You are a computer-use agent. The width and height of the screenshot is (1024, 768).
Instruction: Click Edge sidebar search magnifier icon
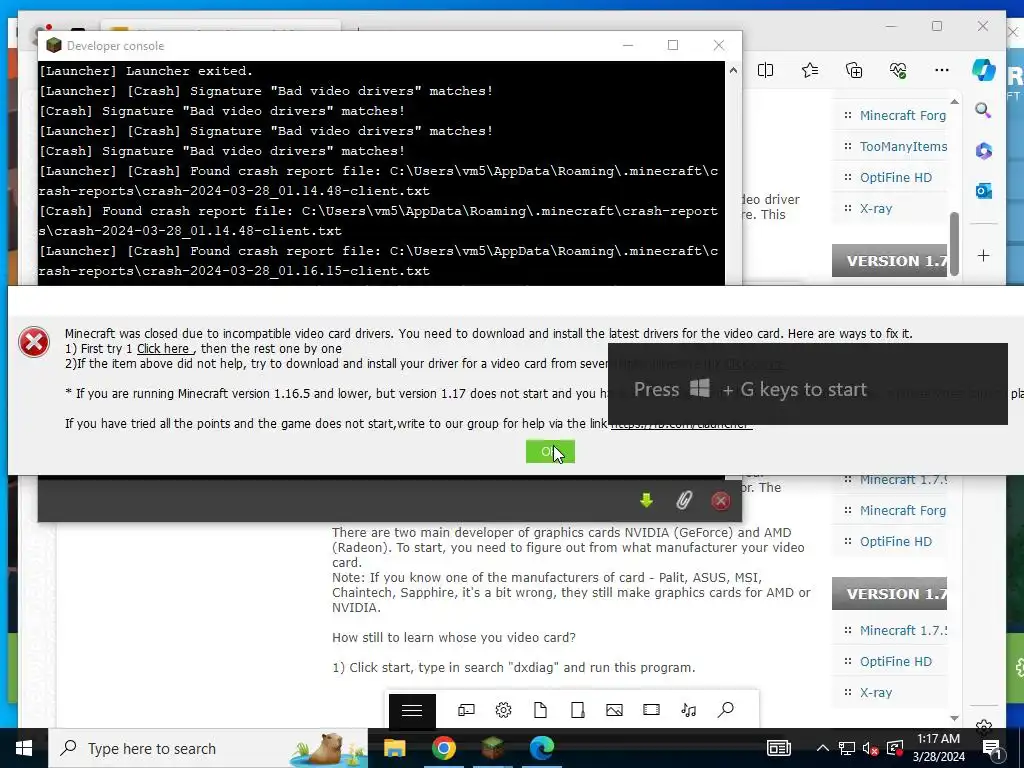(x=984, y=110)
